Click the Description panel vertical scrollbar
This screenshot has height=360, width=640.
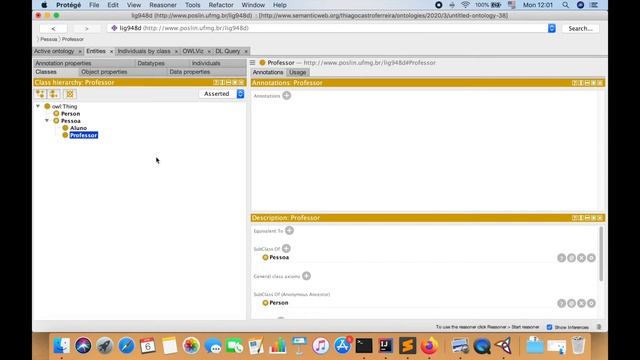601,254
